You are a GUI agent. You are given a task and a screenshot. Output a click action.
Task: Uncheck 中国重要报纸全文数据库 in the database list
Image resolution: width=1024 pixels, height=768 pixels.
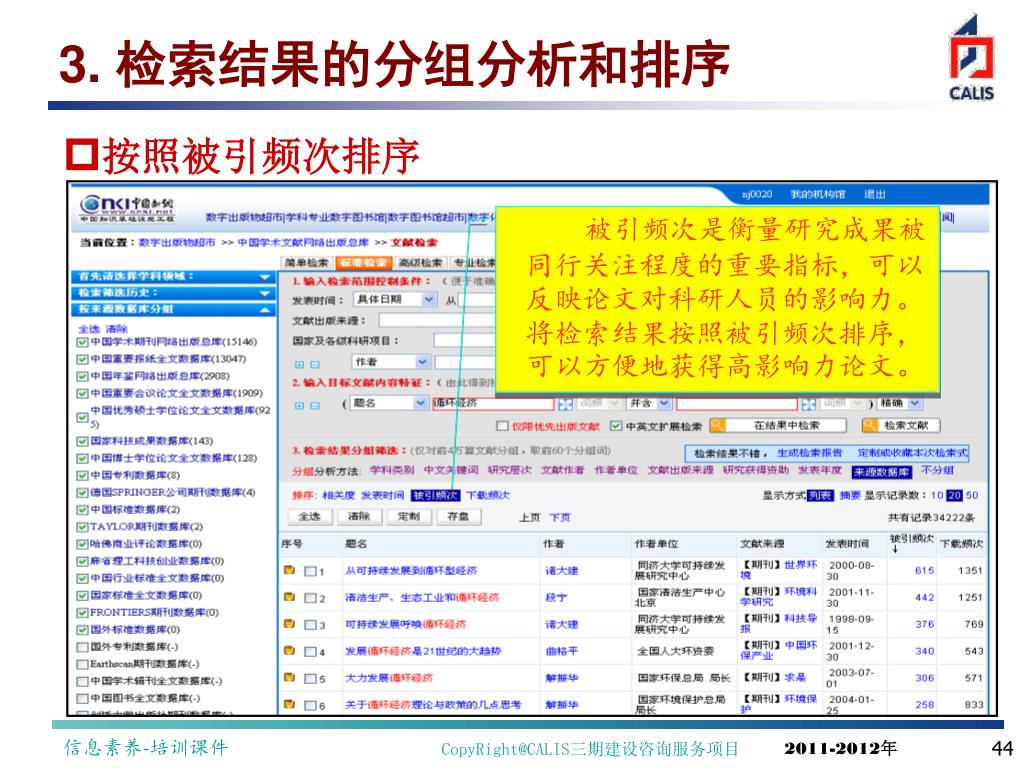(82, 359)
